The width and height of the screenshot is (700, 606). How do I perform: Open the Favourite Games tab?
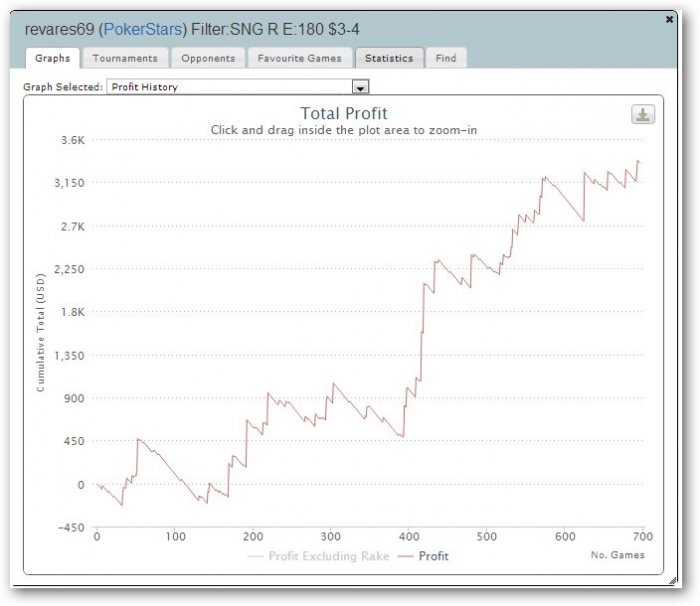[300, 58]
